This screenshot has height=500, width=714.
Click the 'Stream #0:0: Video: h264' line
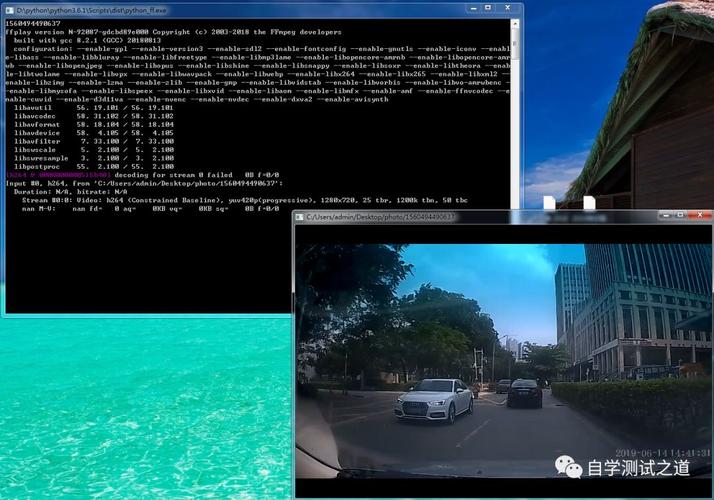[x=245, y=200]
